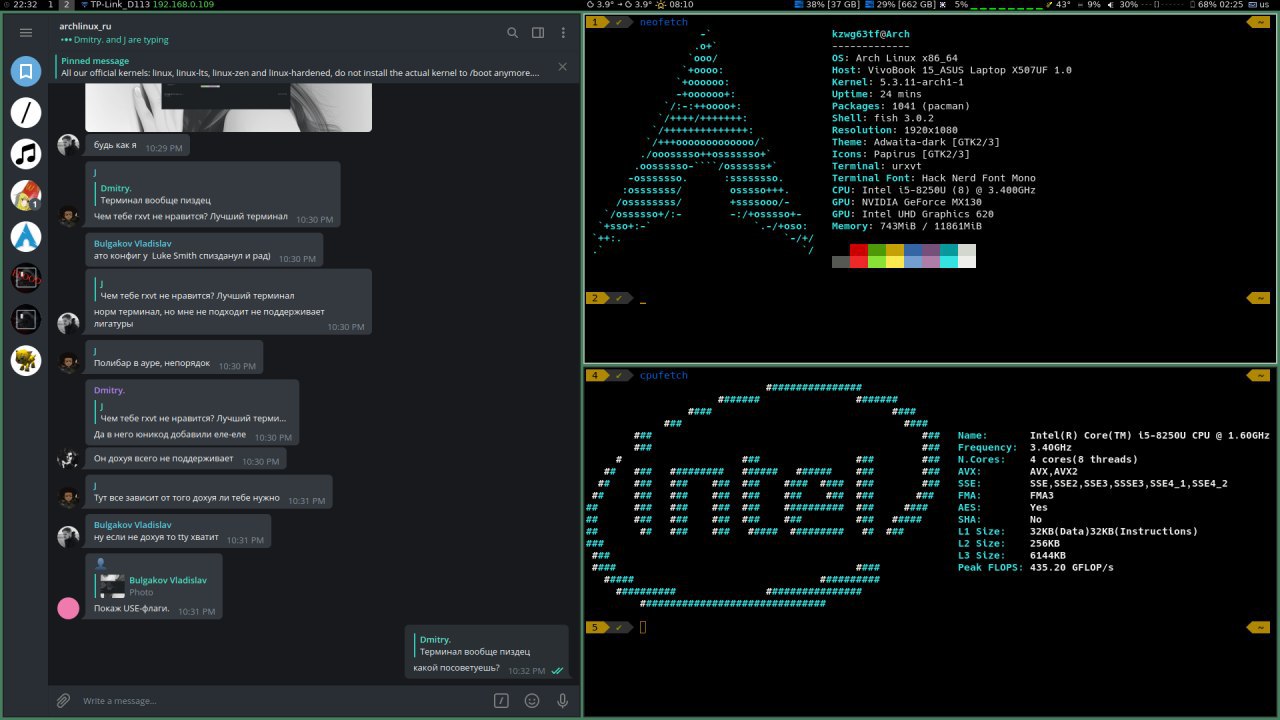Click 'kzwg63tf@Arch' in neofetch output

(870, 34)
